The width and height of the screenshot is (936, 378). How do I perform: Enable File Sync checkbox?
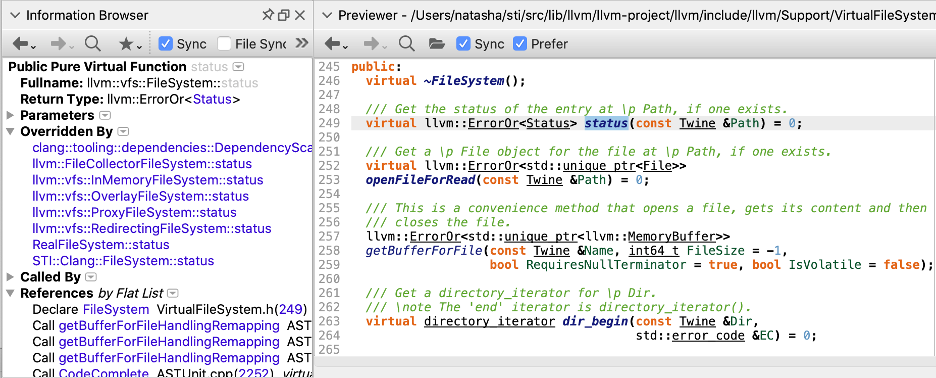point(224,44)
